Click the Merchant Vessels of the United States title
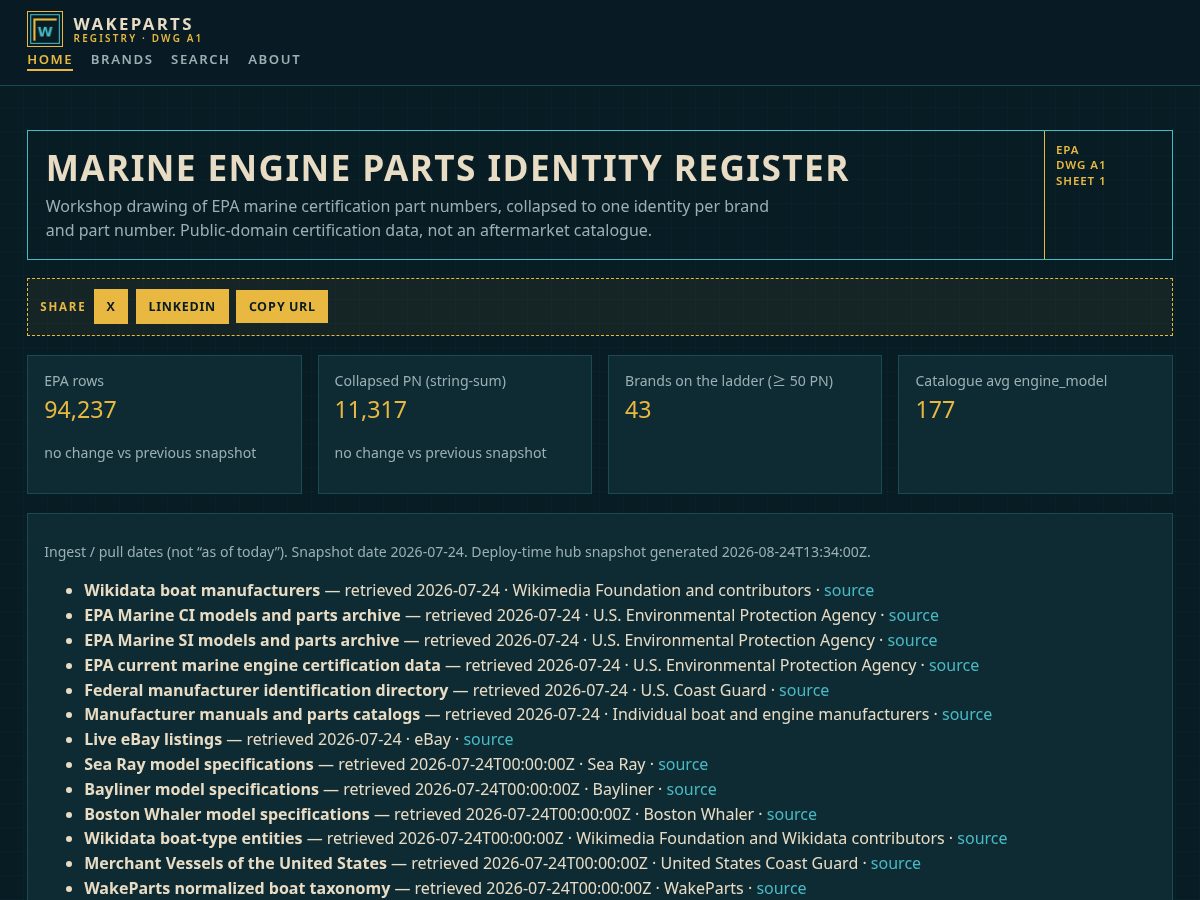Image resolution: width=1200 pixels, height=900 pixels. (235, 863)
